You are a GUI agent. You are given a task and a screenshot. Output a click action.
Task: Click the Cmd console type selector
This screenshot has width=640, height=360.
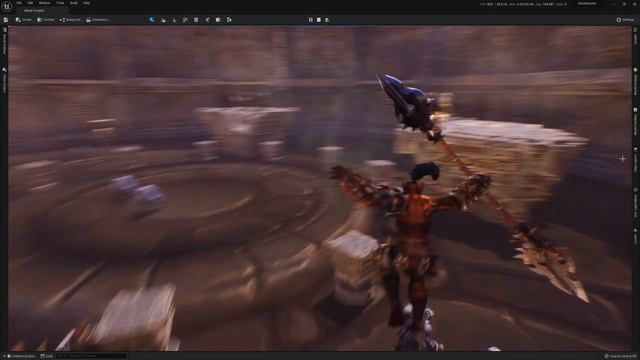point(47,356)
